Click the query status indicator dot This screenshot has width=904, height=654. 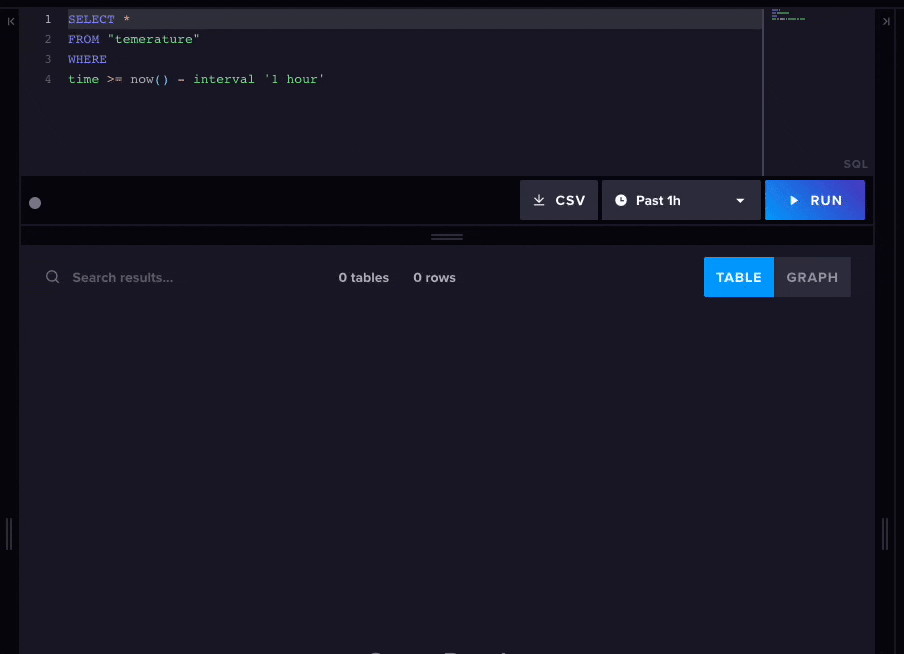(x=34, y=202)
